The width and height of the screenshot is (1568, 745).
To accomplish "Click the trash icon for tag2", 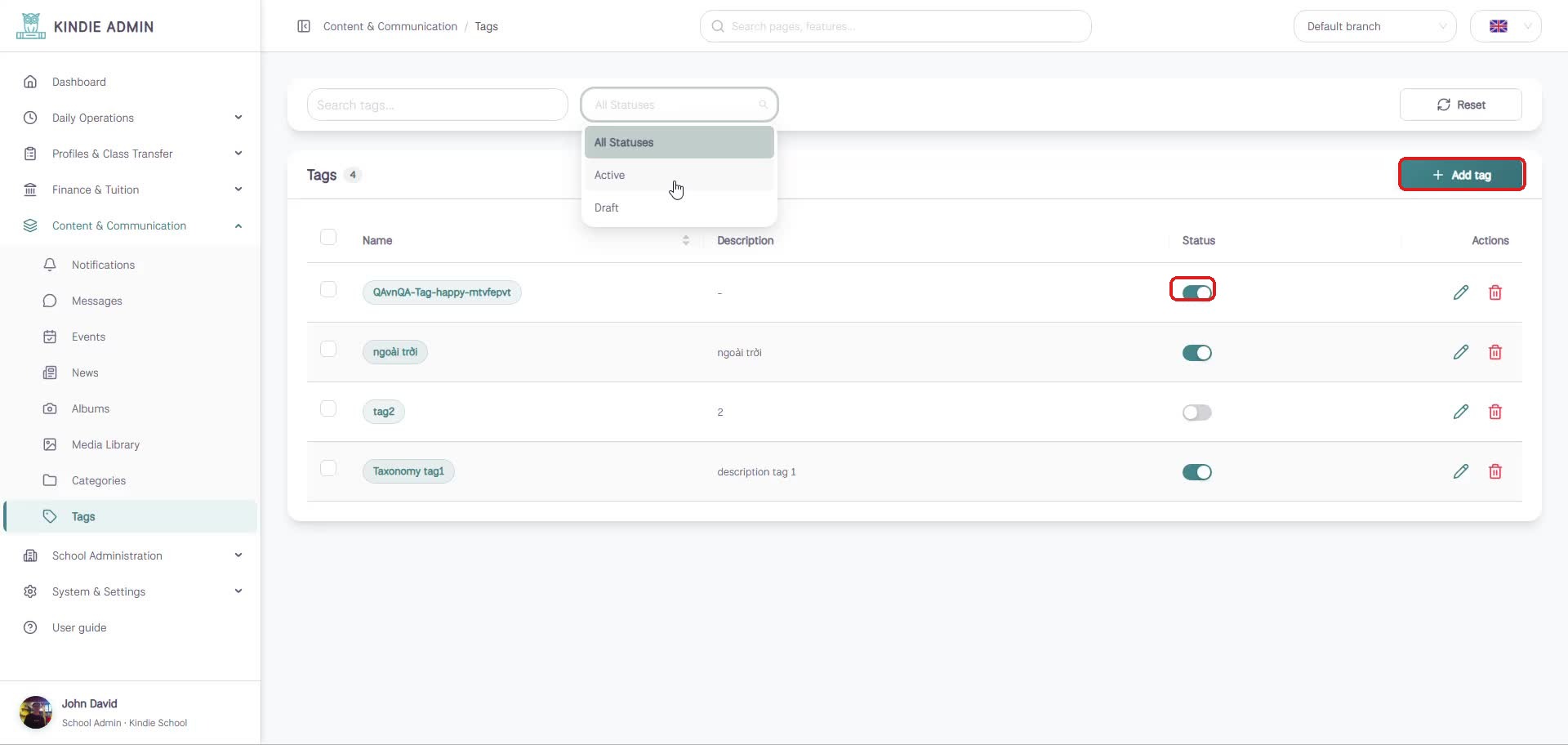I will (x=1495, y=412).
